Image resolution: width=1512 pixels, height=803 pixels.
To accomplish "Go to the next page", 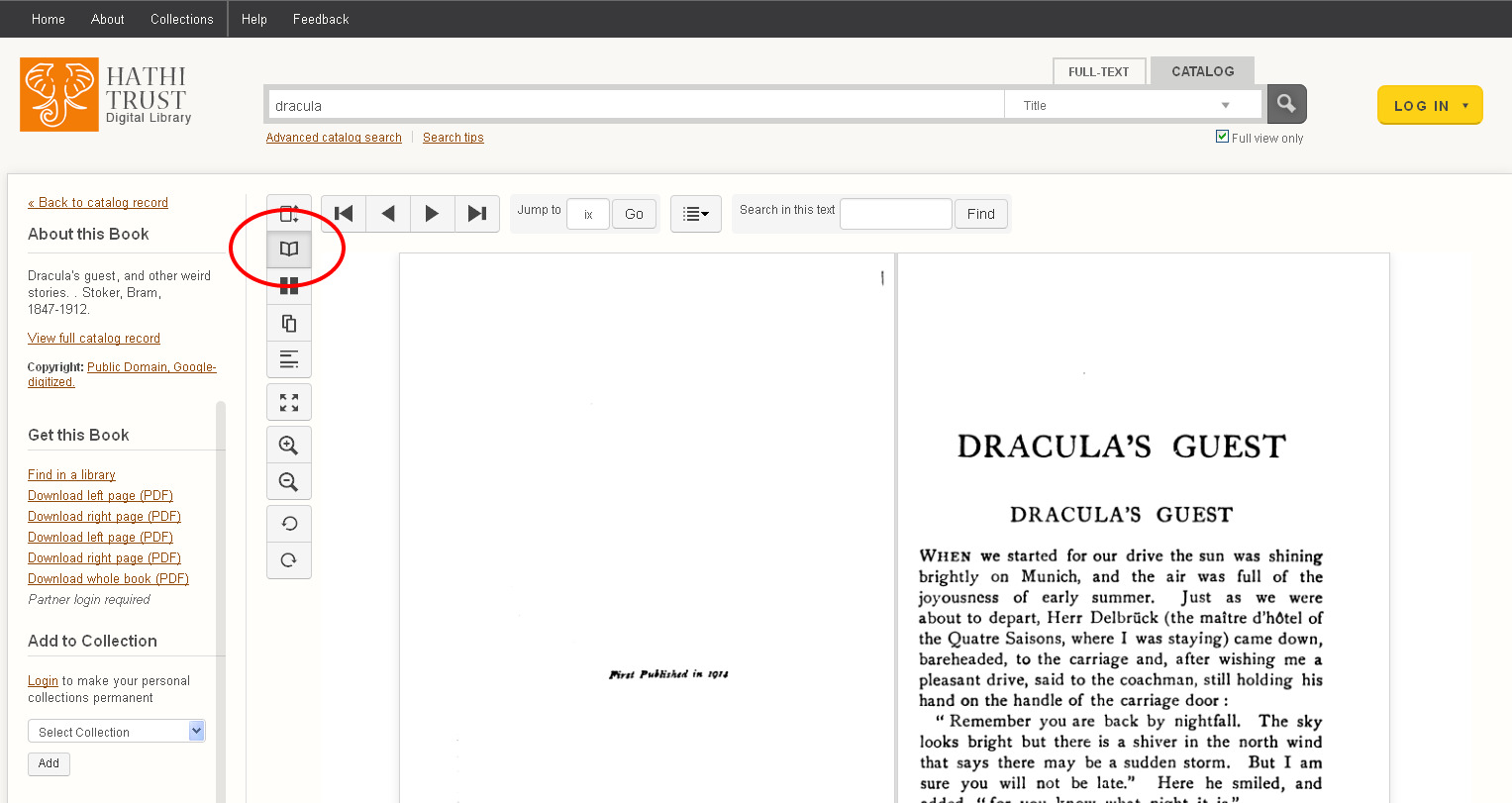I will point(432,214).
